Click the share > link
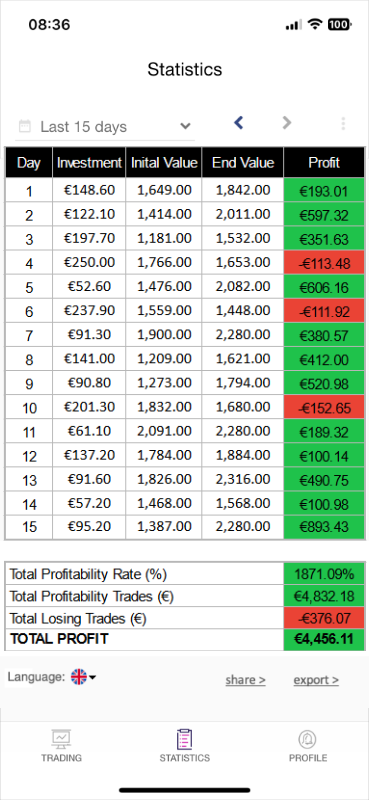 coord(245,680)
